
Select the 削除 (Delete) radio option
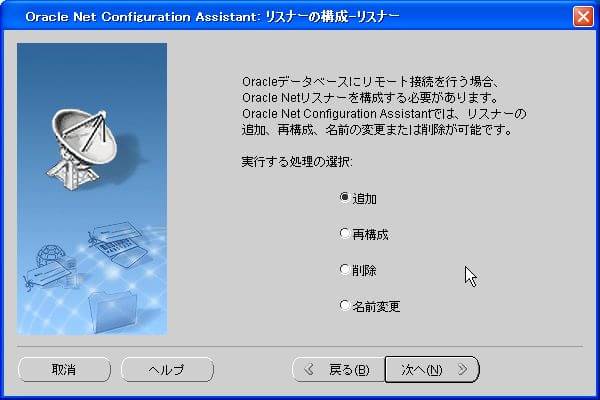tap(344, 269)
